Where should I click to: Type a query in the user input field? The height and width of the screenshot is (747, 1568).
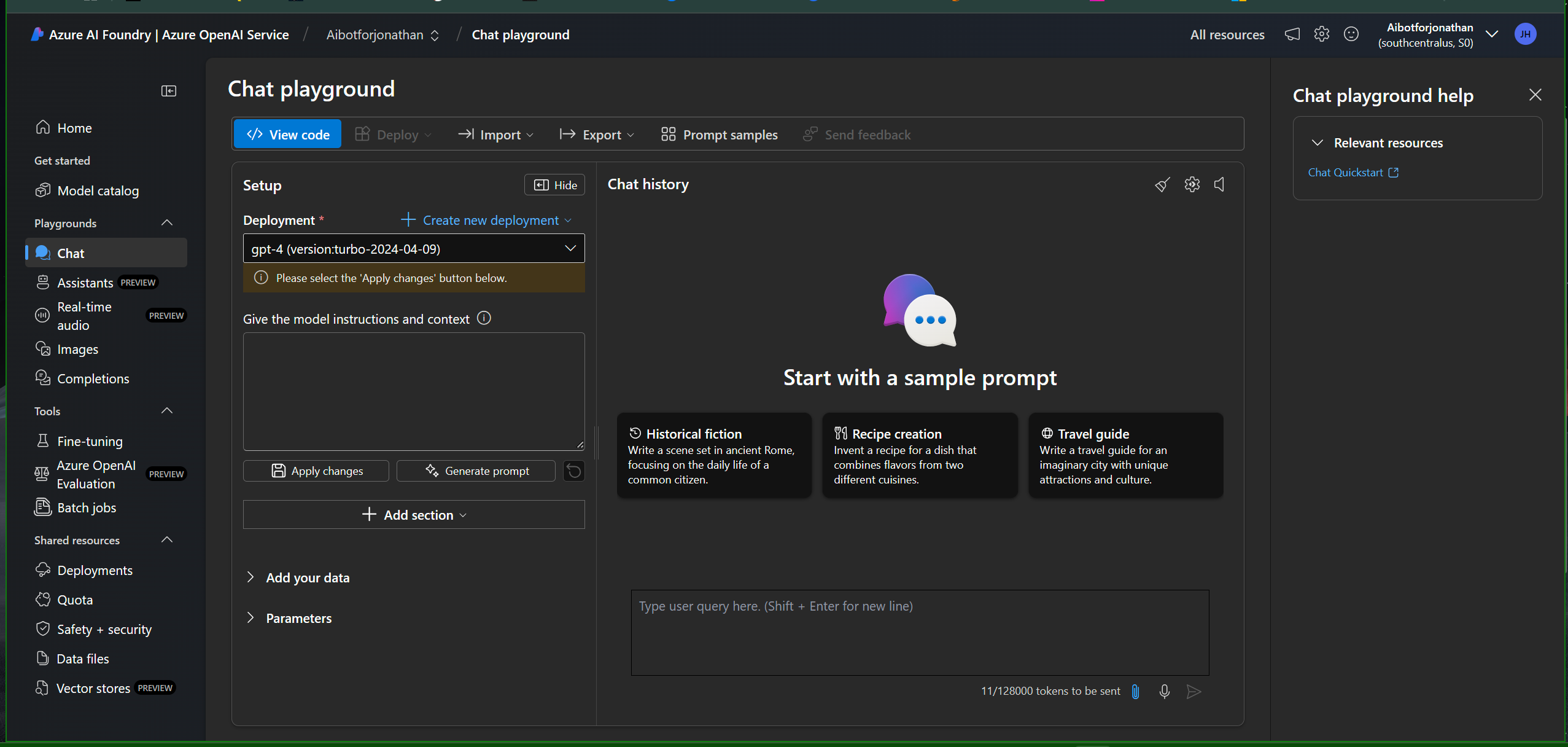click(918, 632)
